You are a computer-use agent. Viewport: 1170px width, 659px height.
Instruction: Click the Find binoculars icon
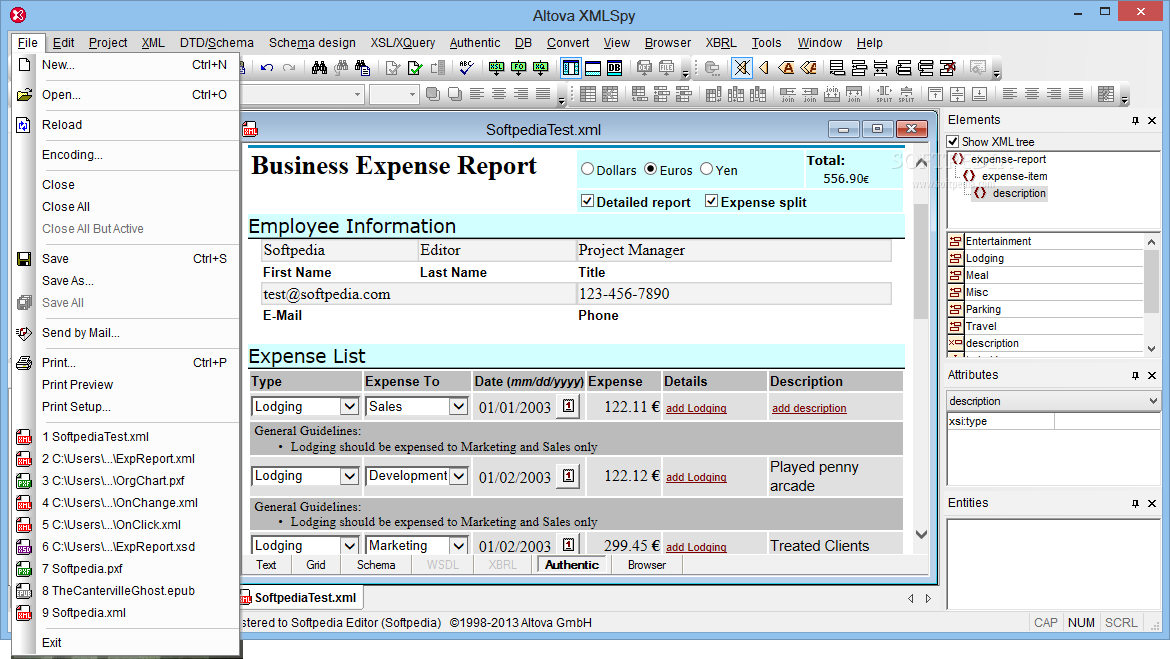point(319,68)
